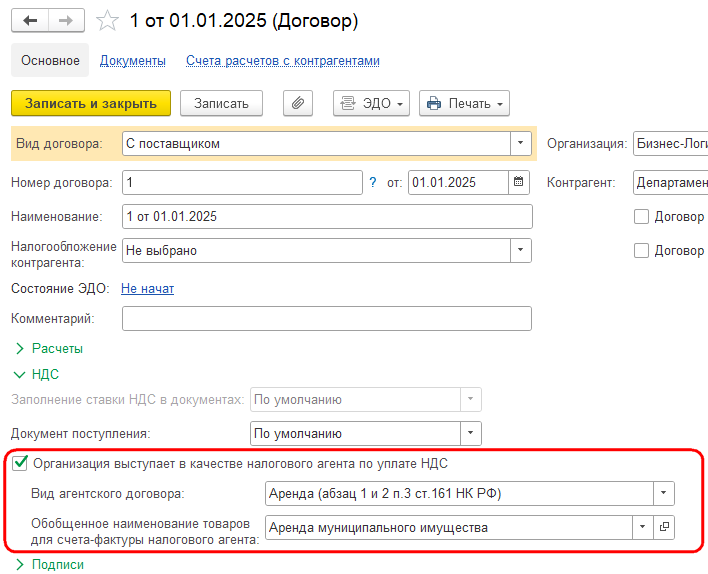Uncheck the tax agent for НДС checkbox
The image size is (708, 574).
(x=20, y=463)
